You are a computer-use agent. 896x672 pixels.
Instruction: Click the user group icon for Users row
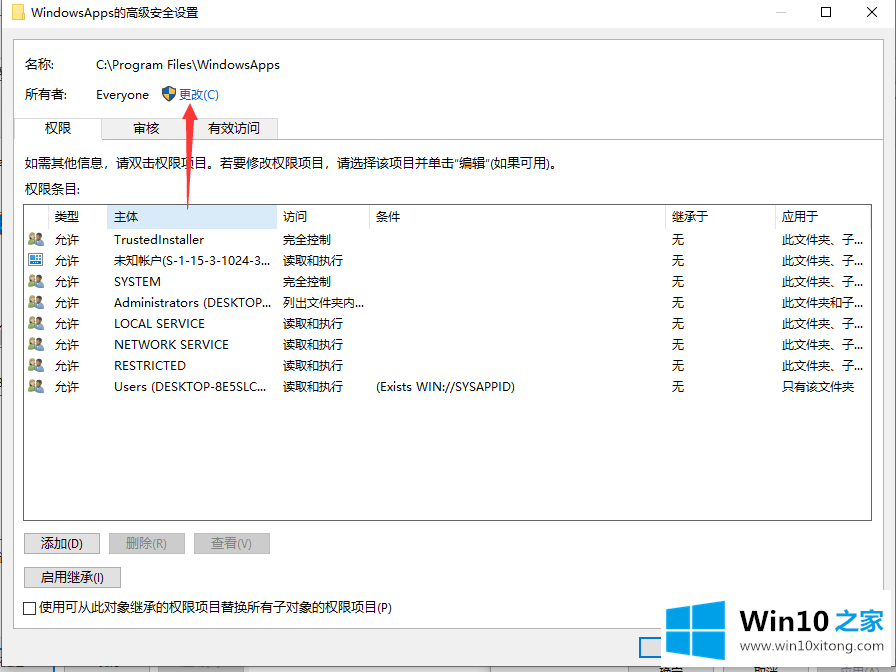pyautogui.click(x=36, y=386)
